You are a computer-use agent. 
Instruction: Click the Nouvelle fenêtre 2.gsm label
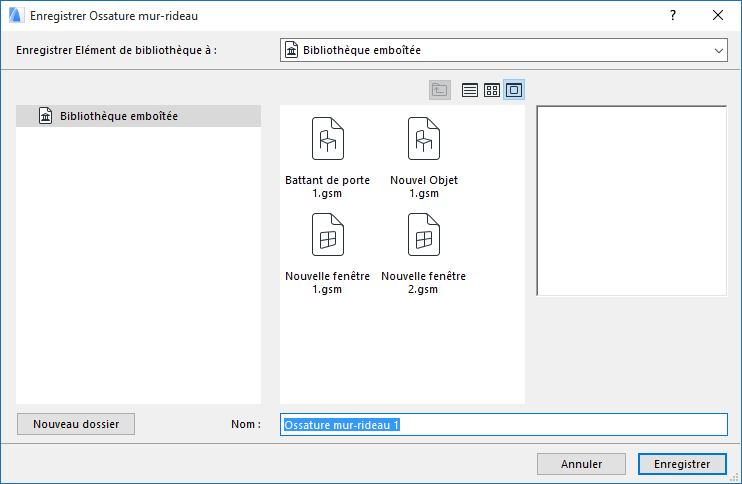[x=424, y=283]
